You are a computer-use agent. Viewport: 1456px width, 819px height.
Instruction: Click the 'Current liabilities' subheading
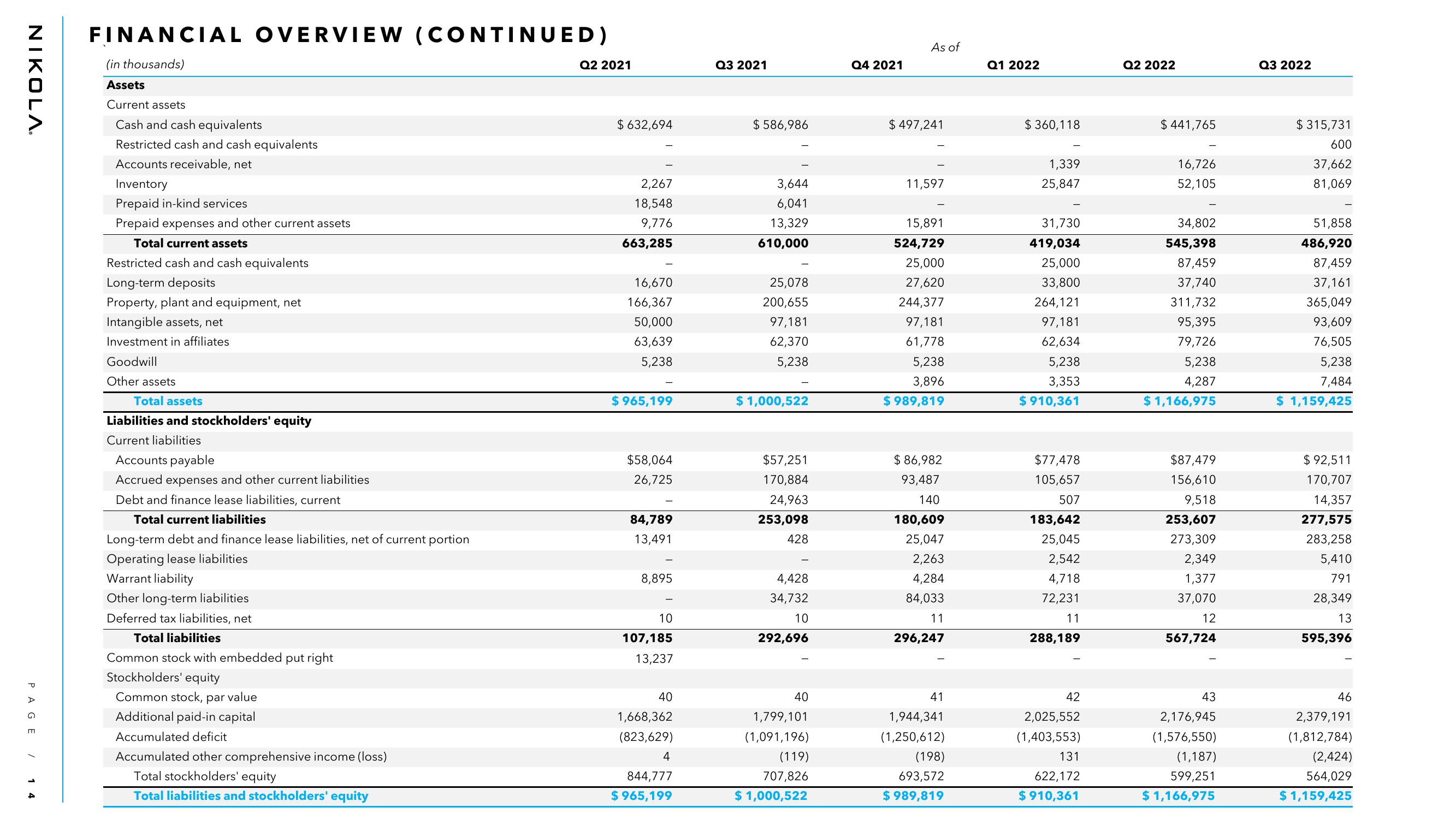pos(154,440)
